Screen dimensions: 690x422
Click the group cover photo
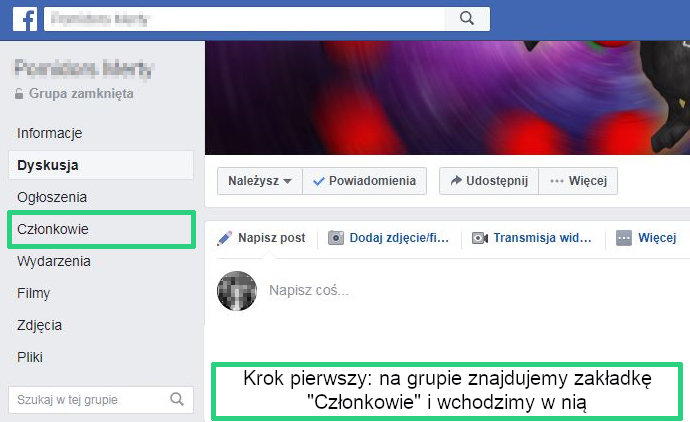click(x=448, y=98)
